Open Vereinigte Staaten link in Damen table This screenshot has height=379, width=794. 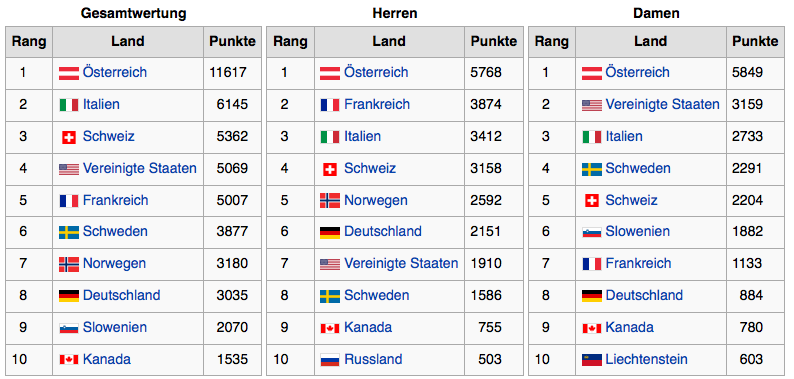662,104
